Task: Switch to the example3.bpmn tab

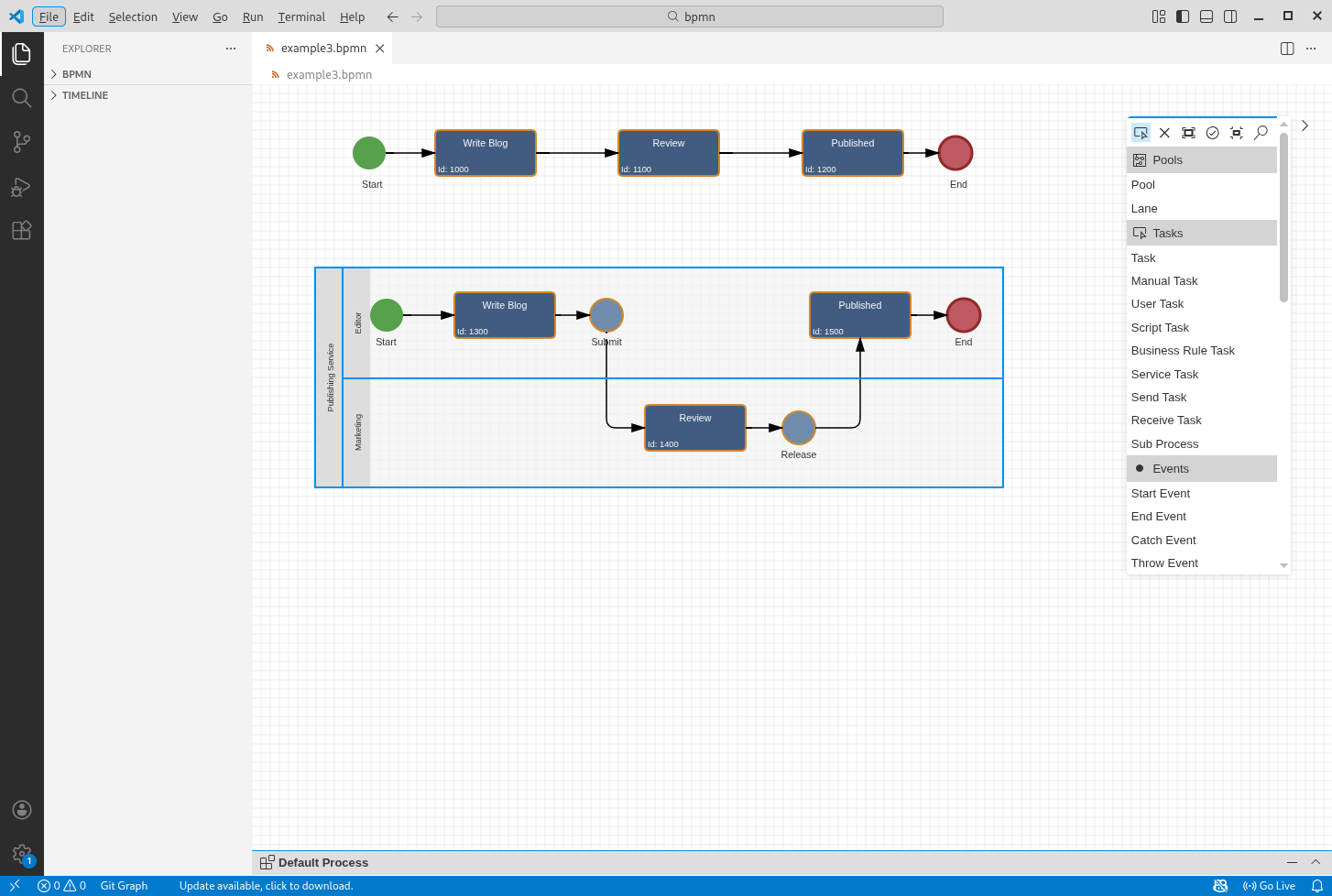Action: pyautogui.click(x=323, y=49)
